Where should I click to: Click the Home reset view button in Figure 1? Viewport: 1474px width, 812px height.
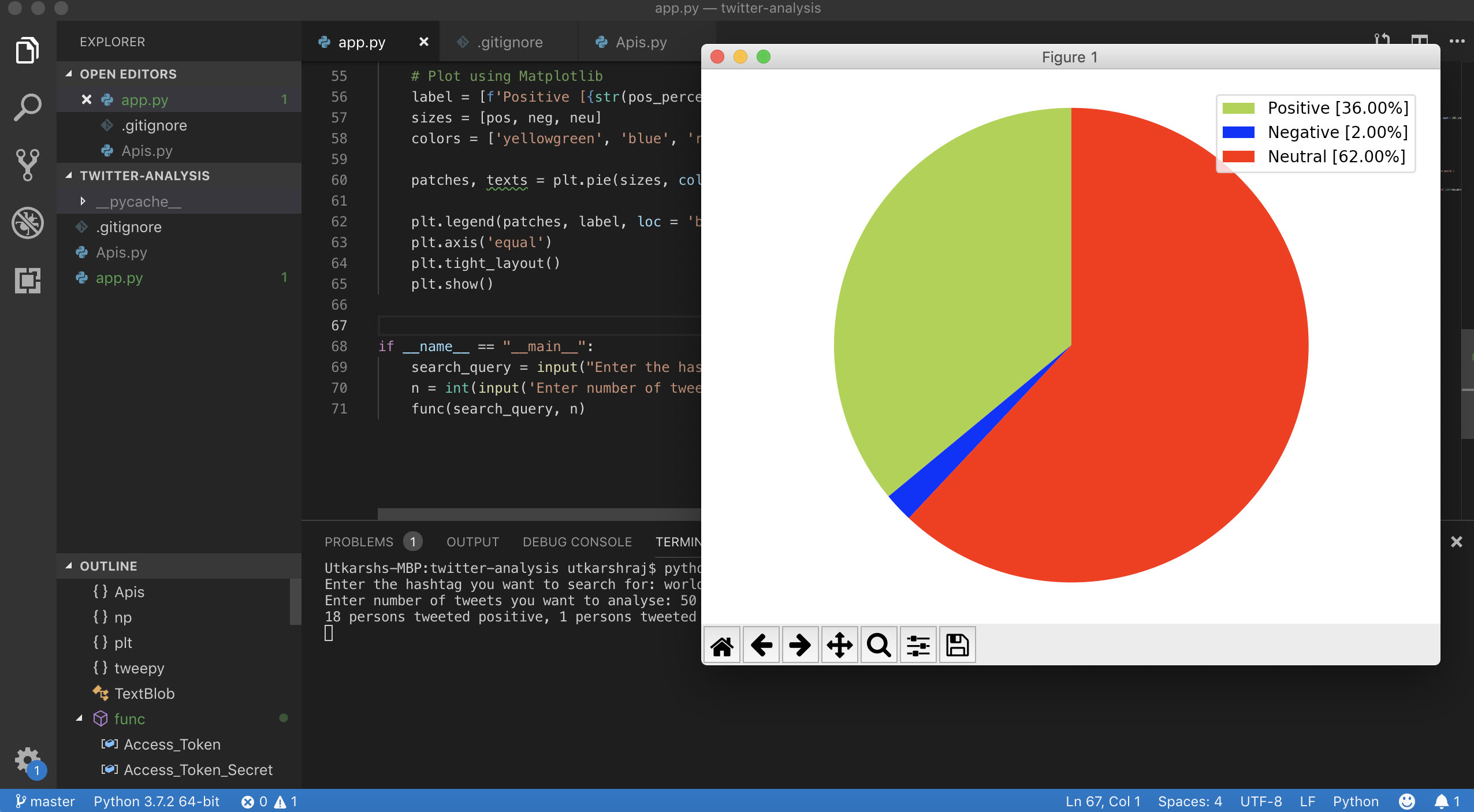tap(722, 645)
